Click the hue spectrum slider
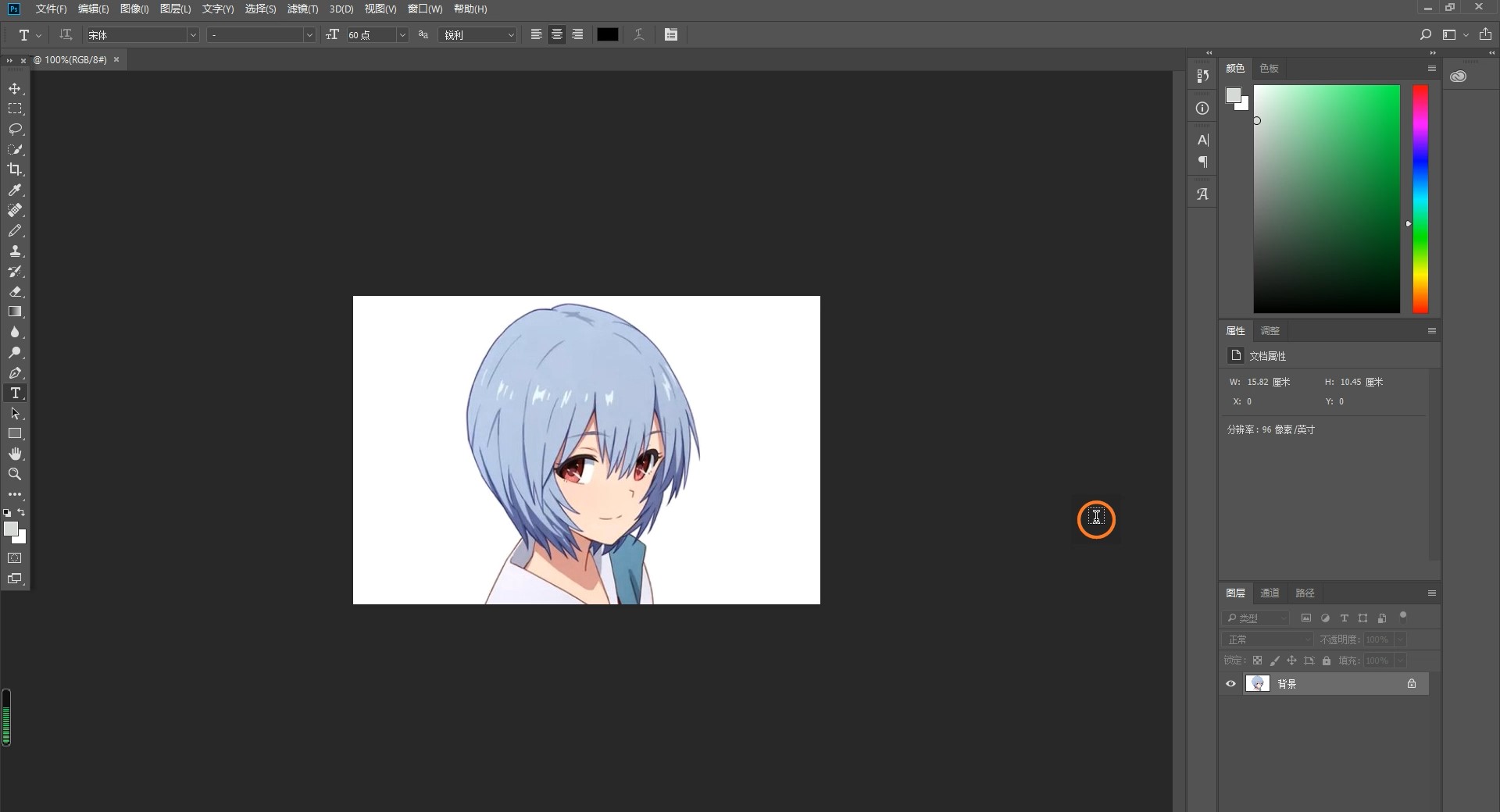The height and width of the screenshot is (812, 1500). tap(1420, 199)
